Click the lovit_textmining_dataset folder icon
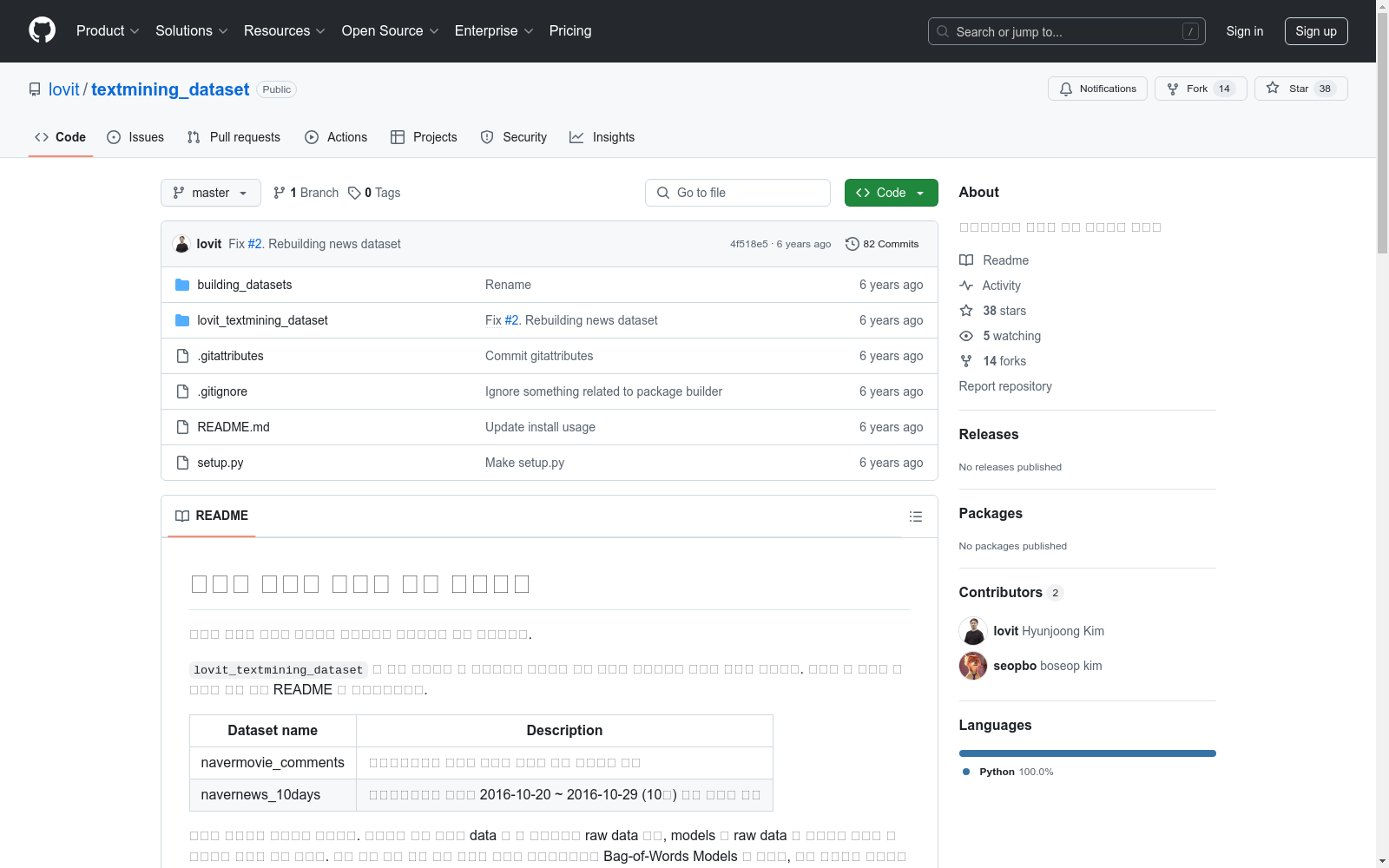The height and width of the screenshot is (868, 1389). pyautogui.click(x=182, y=320)
